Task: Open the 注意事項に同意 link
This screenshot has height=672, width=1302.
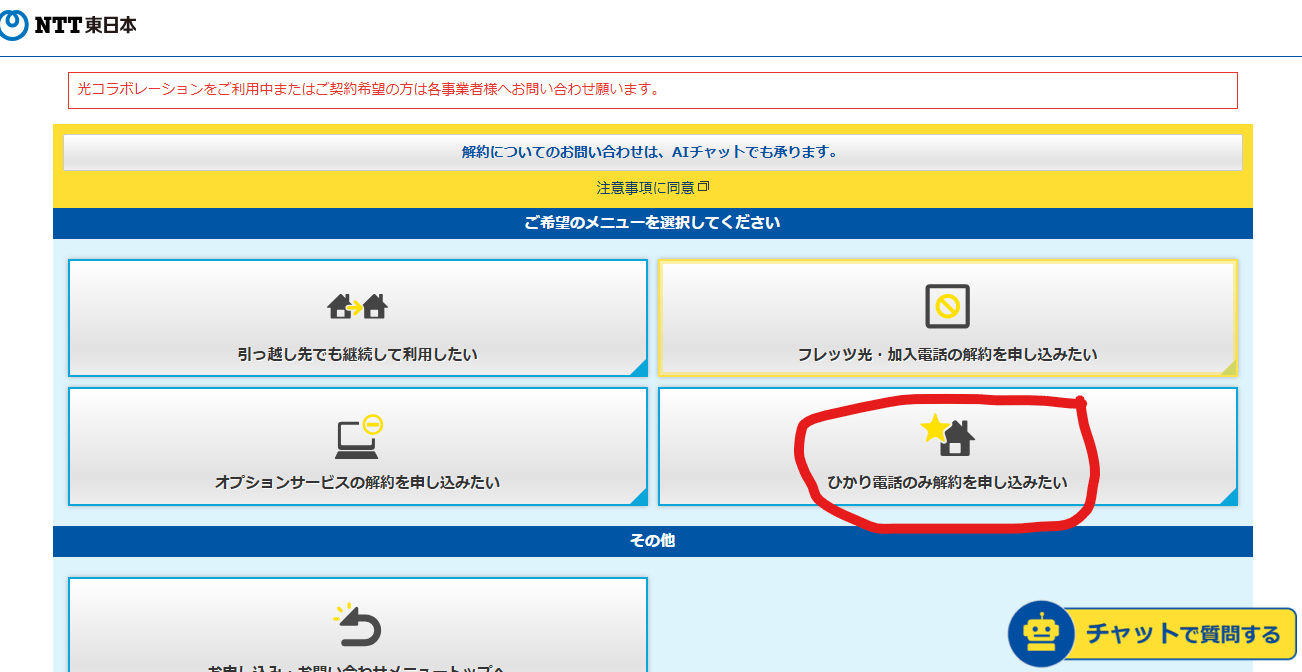Action: (x=646, y=188)
